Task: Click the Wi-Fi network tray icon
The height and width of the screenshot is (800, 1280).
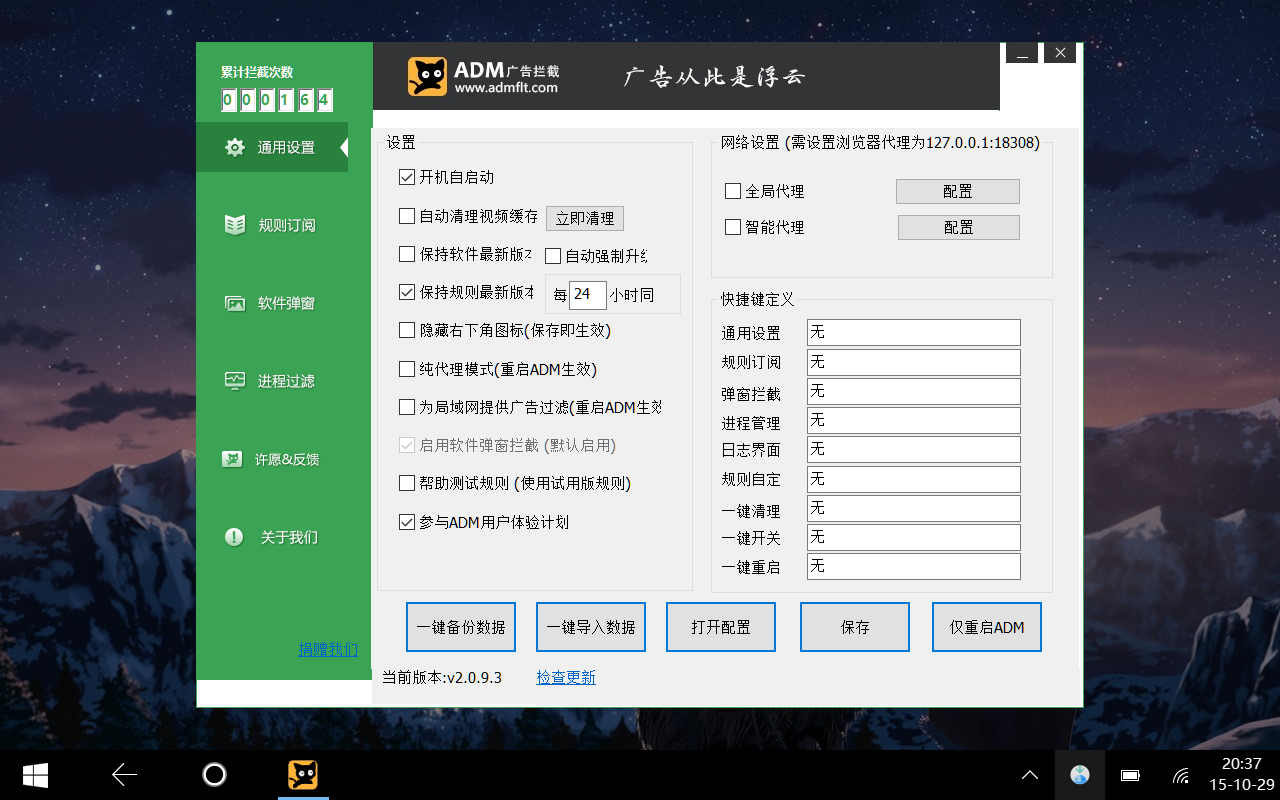Action: (1181, 775)
